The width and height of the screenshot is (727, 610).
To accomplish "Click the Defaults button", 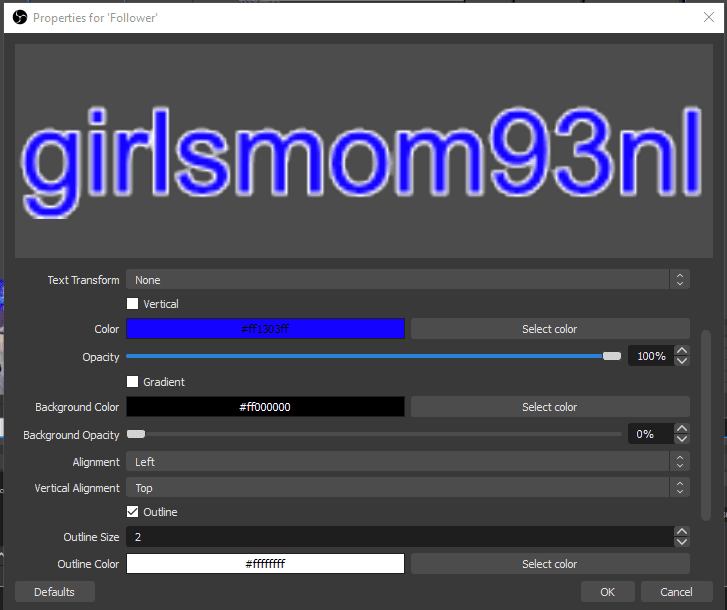I will [55, 592].
